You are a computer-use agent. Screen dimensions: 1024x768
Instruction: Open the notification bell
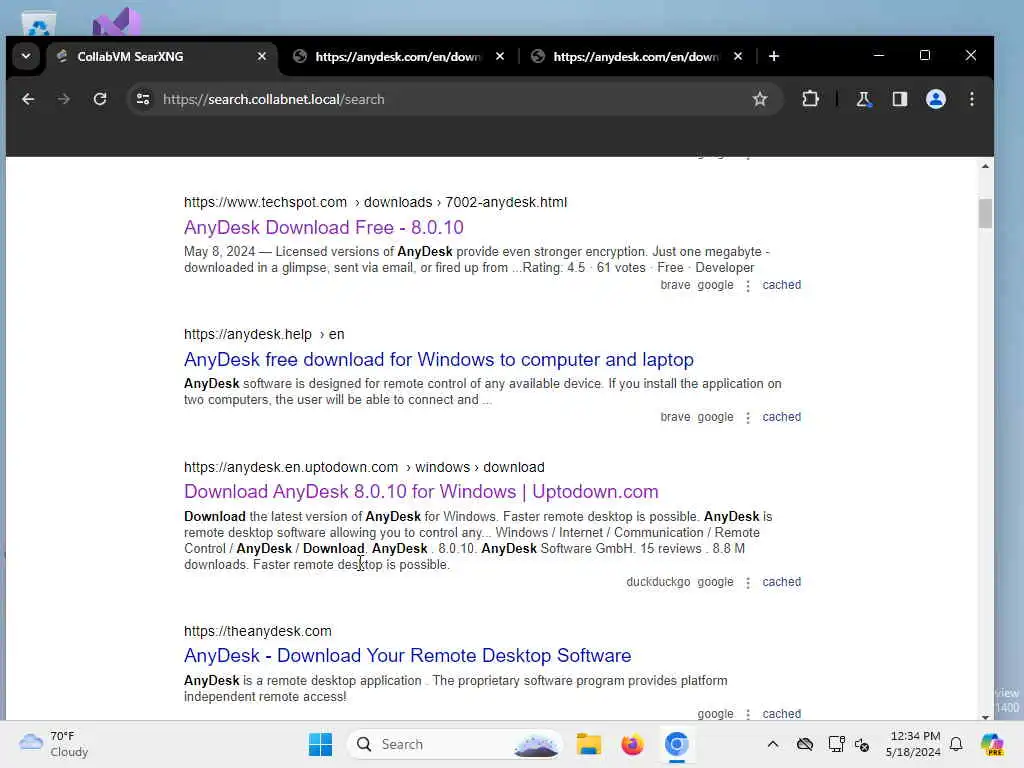coord(956,744)
